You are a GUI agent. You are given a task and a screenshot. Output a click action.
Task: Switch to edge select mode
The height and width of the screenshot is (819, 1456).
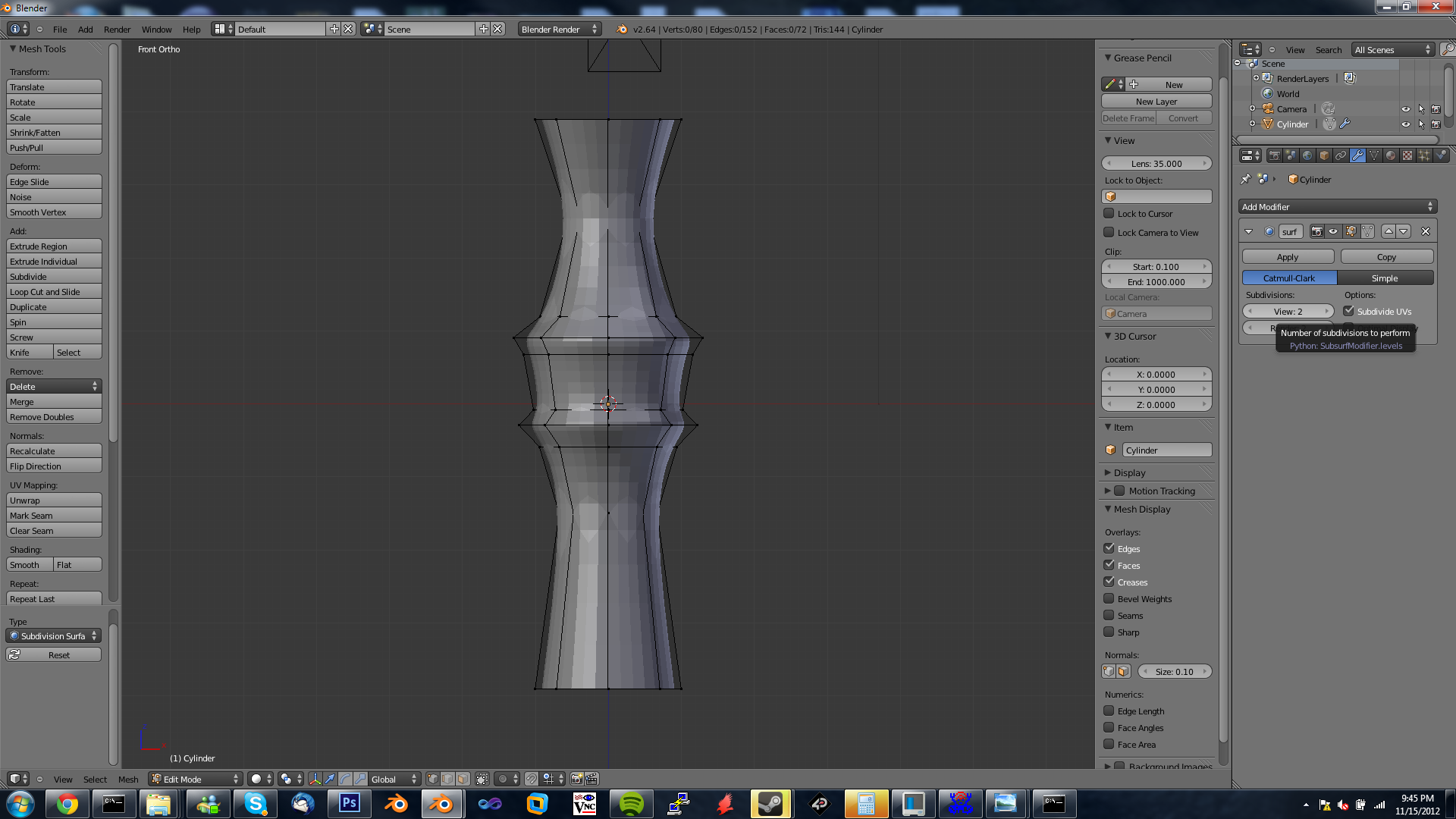pos(447,779)
